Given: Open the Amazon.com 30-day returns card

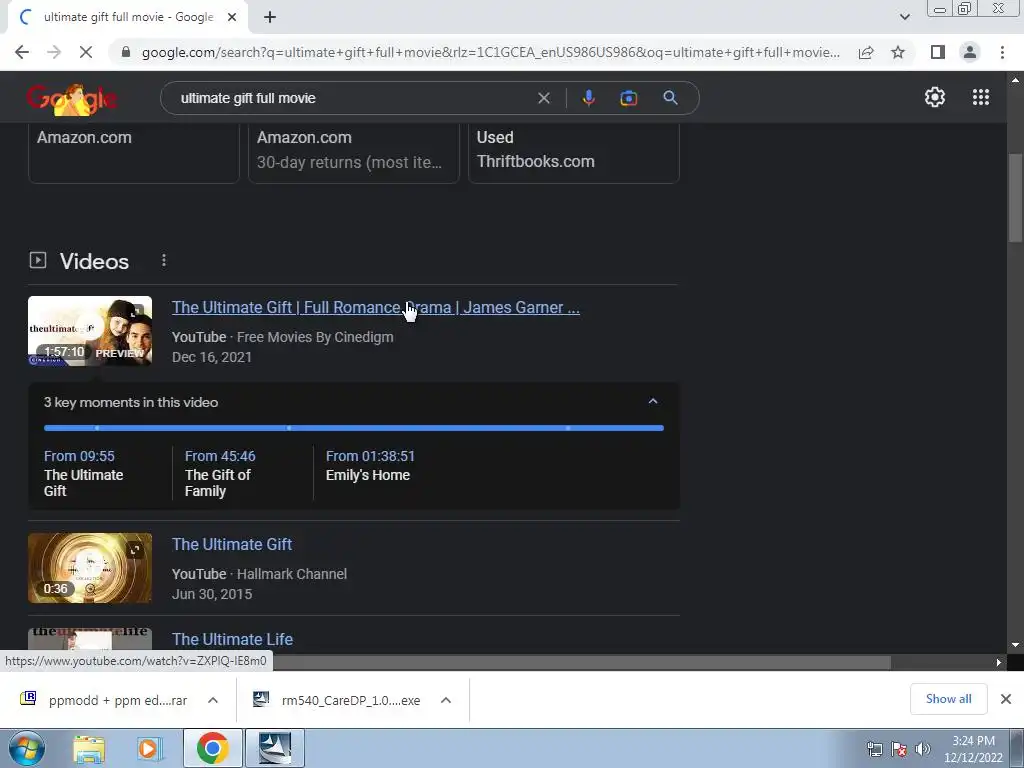Looking at the screenshot, I should [354, 152].
